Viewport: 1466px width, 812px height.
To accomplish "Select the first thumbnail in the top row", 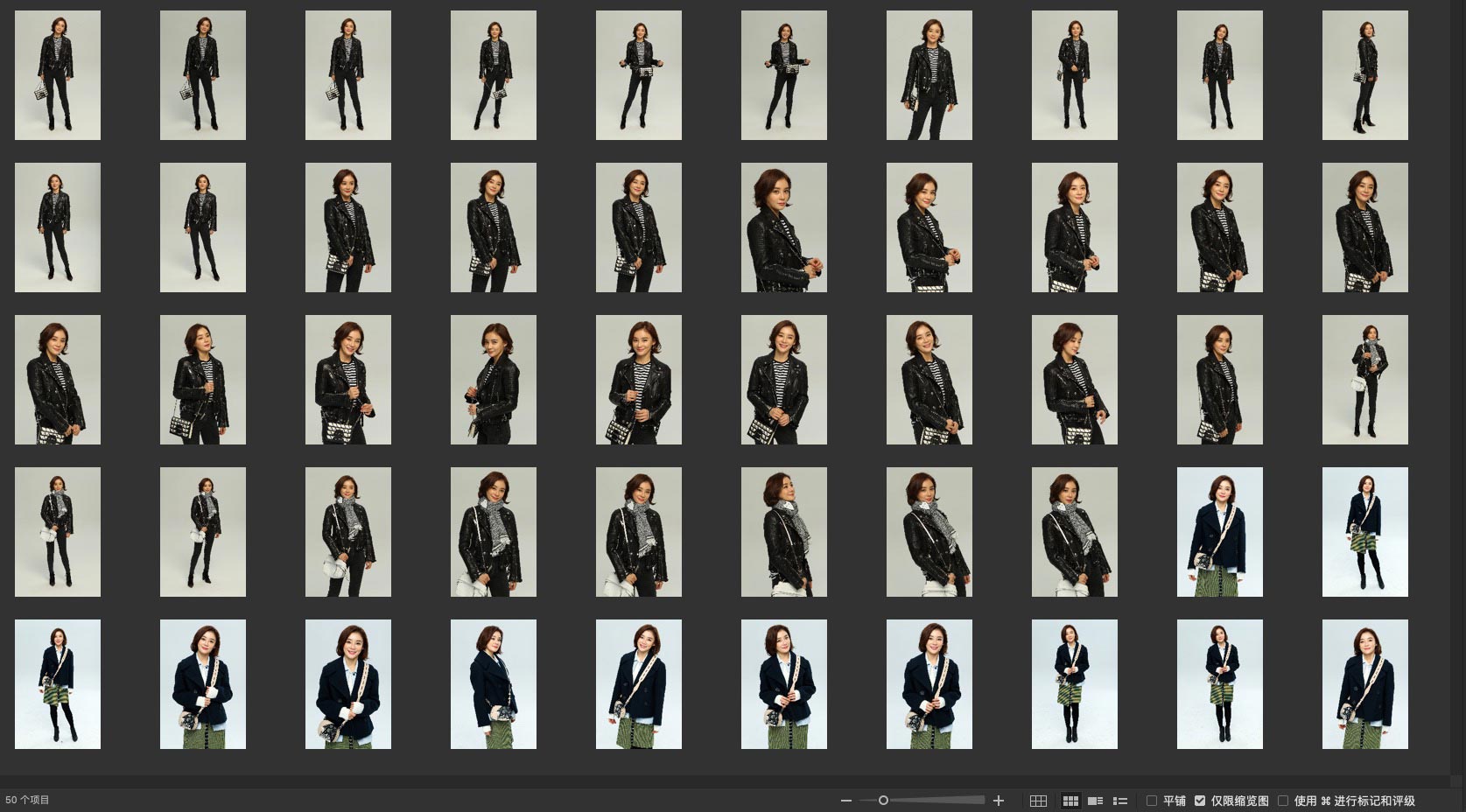I will point(58,75).
